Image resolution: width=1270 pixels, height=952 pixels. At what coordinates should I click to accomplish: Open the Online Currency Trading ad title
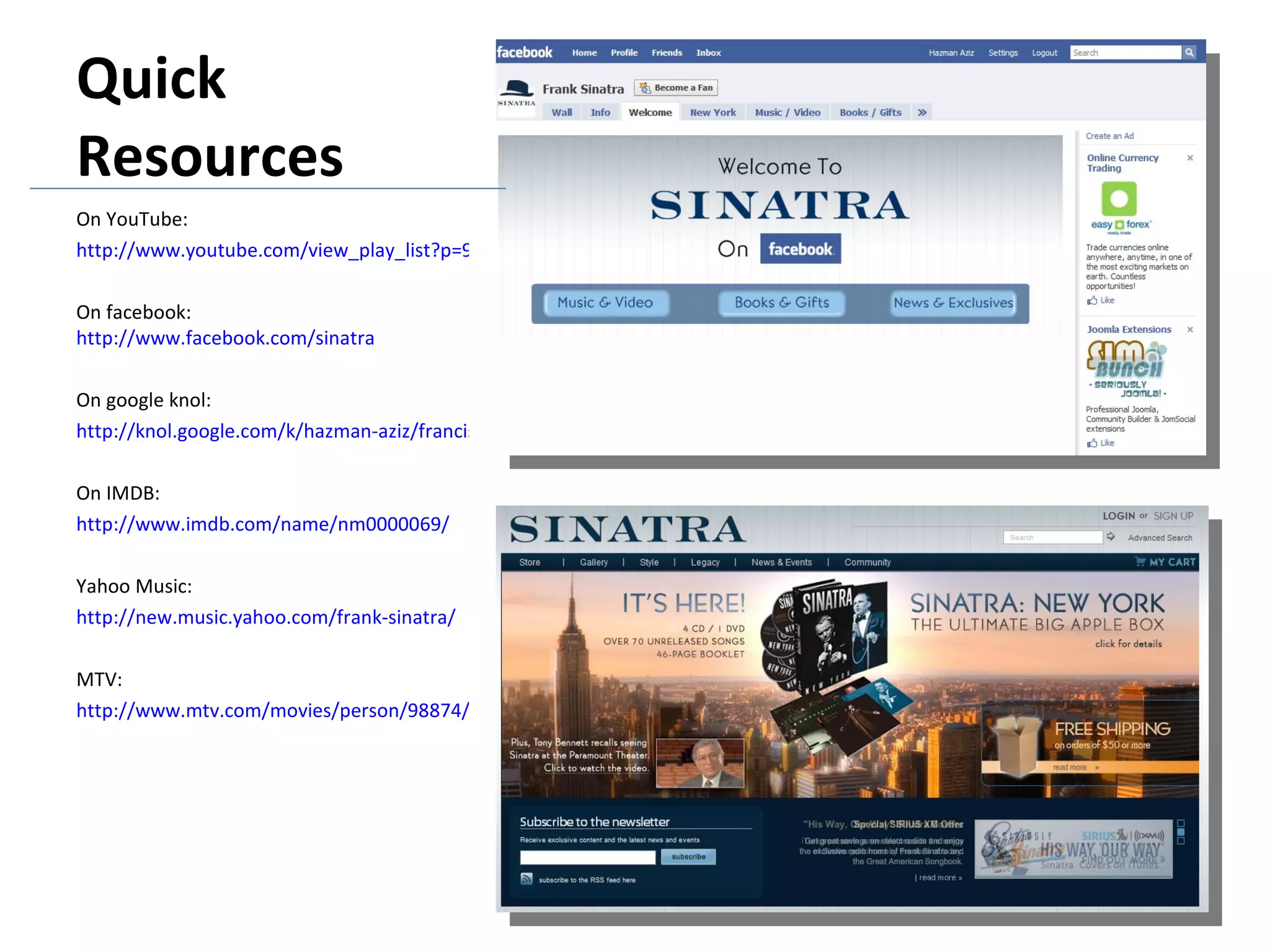click(x=1122, y=163)
